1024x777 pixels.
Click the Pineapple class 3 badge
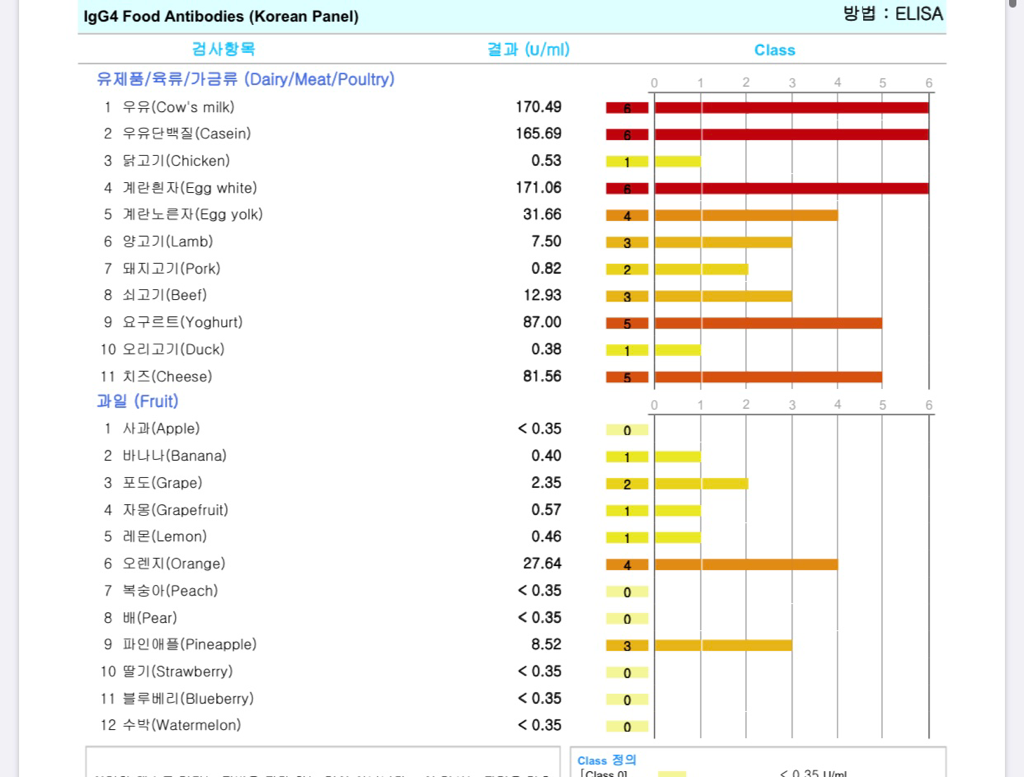pos(627,646)
